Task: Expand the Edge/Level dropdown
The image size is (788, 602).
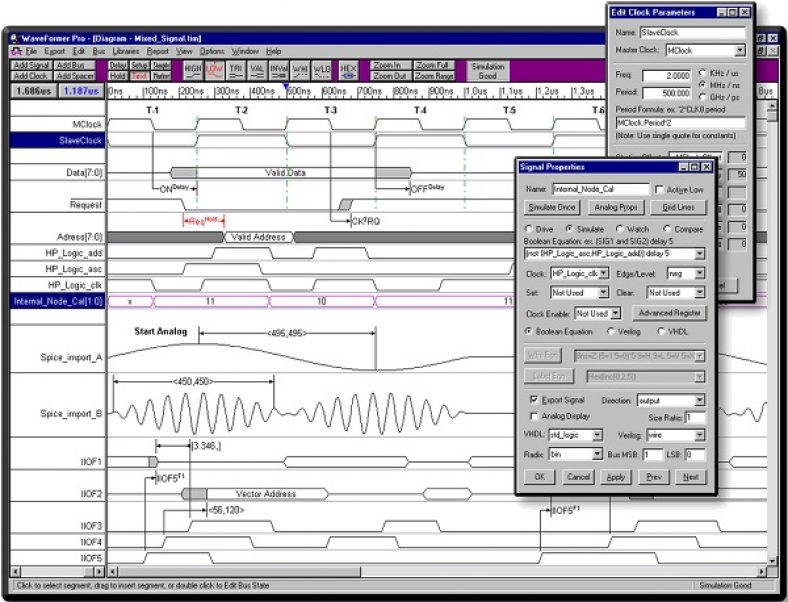Action: [x=700, y=273]
